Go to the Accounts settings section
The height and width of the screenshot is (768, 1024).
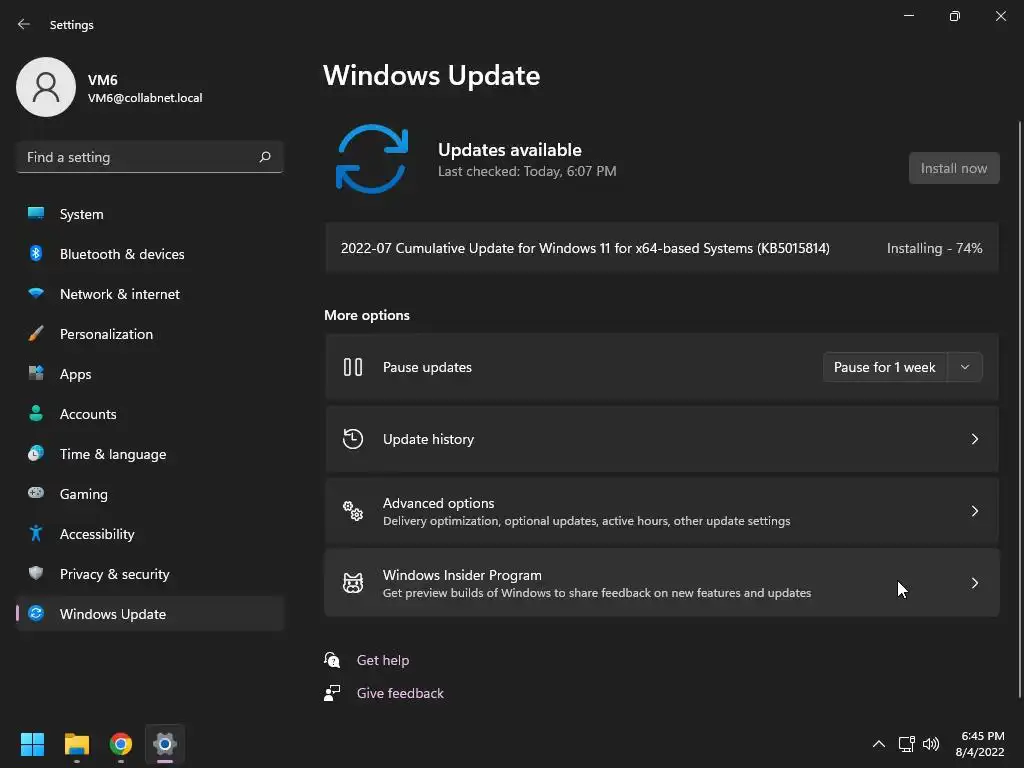point(88,414)
